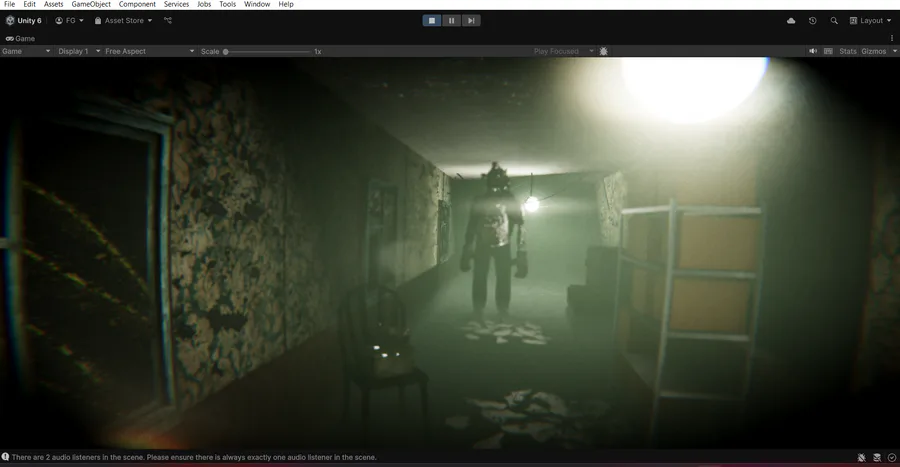Open the FG account dropdown
Viewport: 900px width, 467px height.
(69, 21)
